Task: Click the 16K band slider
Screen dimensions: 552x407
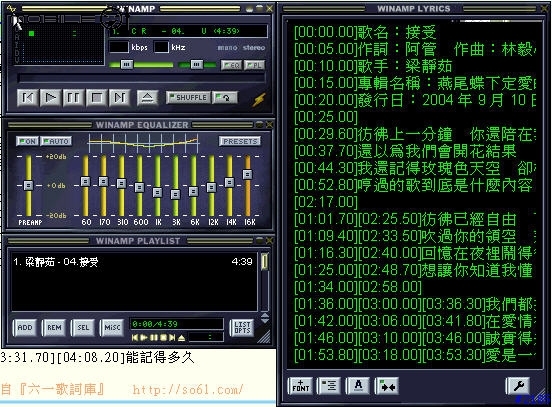Action: coord(247,174)
